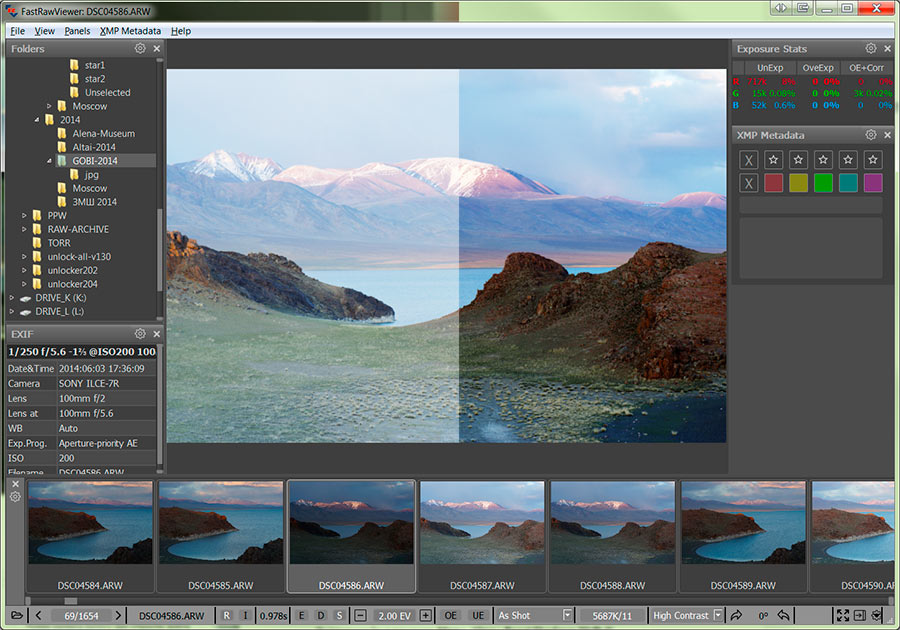Expand the PPW folder in the tree
The image size is (900, 630).
pos(24,215)
